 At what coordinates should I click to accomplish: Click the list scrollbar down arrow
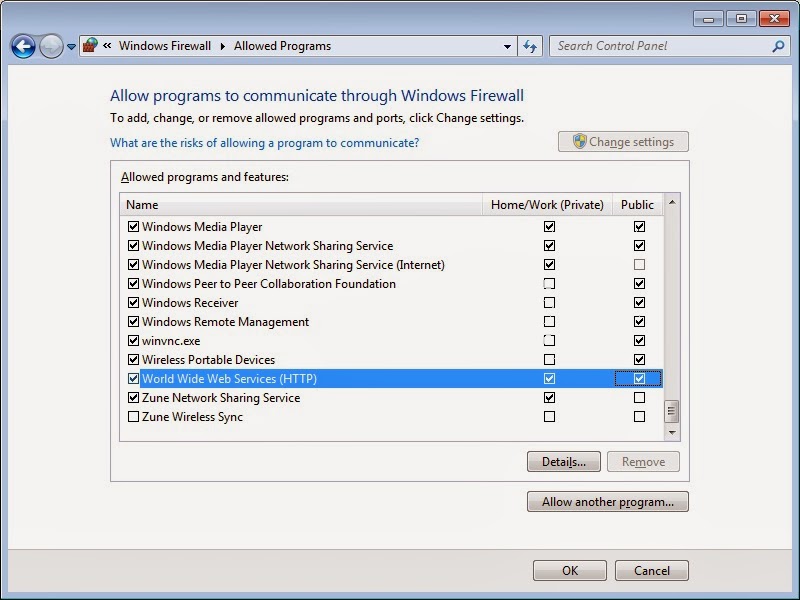[672, 433]
